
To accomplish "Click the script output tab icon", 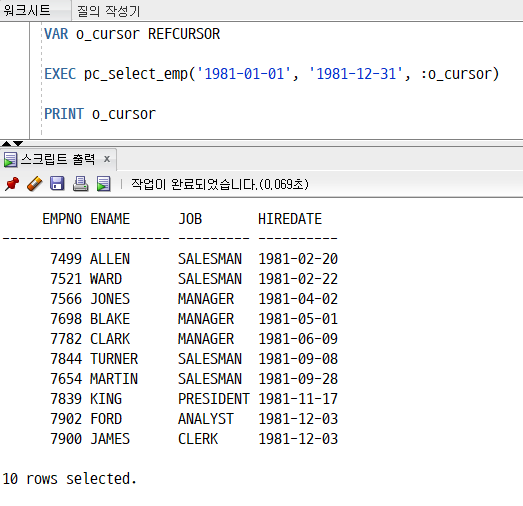I will (10, 160).
